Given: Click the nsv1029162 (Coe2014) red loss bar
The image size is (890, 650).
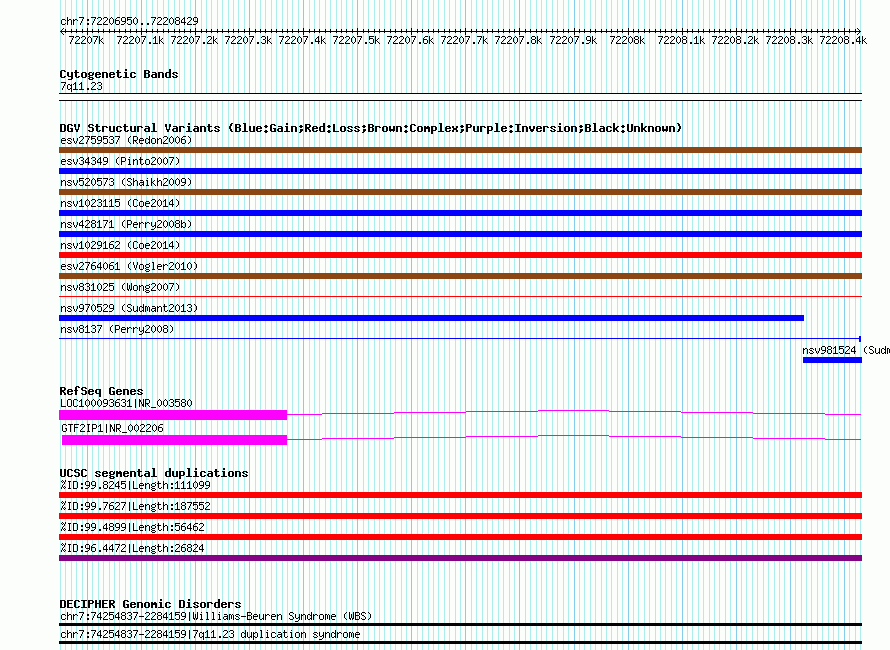Looking at the screenshot, I should tap(460, 255).
